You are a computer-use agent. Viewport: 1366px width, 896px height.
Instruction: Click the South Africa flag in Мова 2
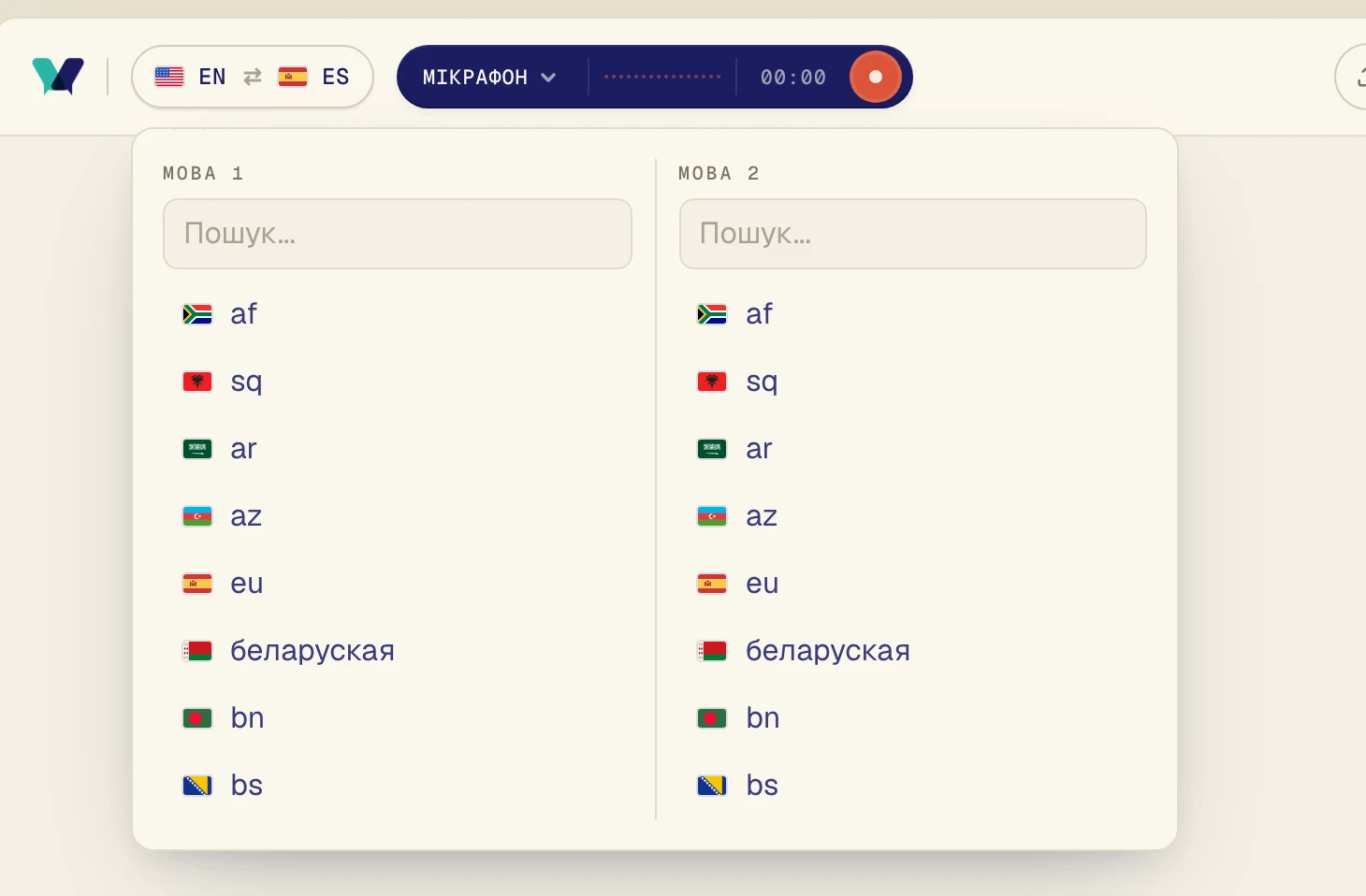point(712,314)
